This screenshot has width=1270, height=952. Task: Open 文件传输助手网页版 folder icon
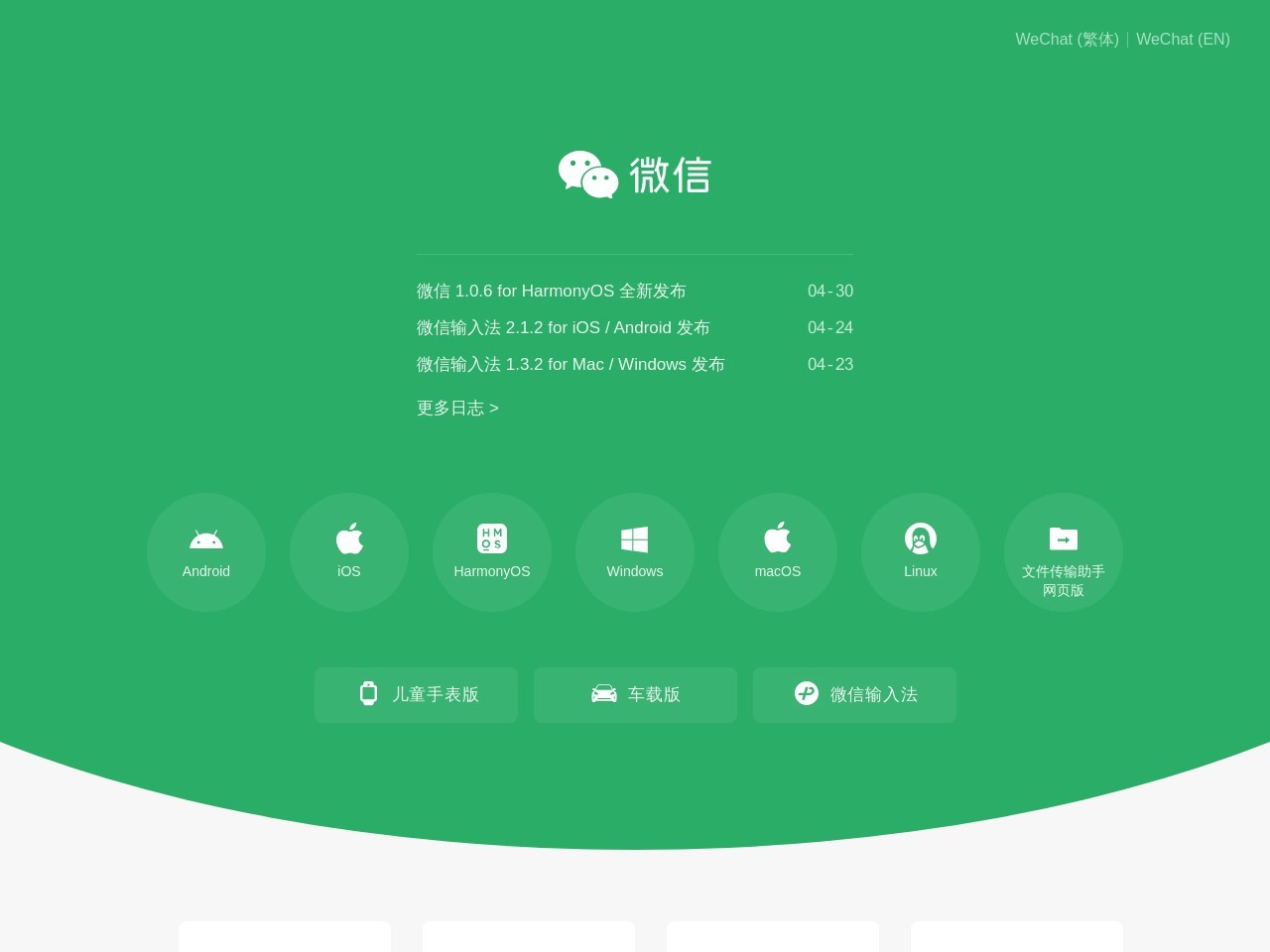pyautogui.click(x=1064, y=538)
